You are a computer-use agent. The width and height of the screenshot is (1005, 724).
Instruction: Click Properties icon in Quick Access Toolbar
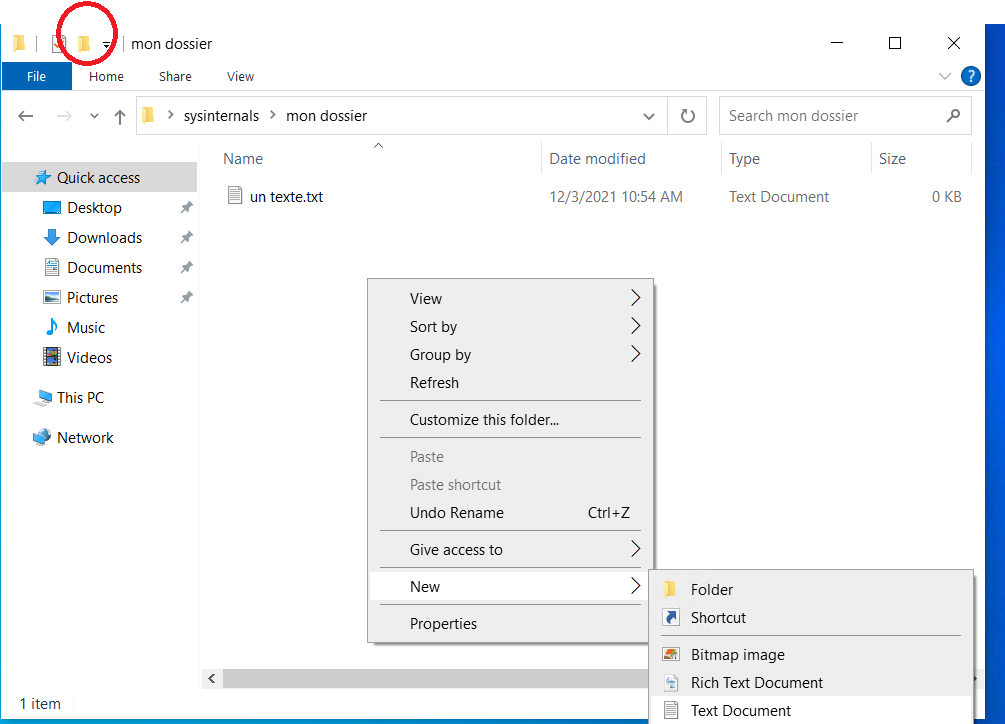pos(59,44)
